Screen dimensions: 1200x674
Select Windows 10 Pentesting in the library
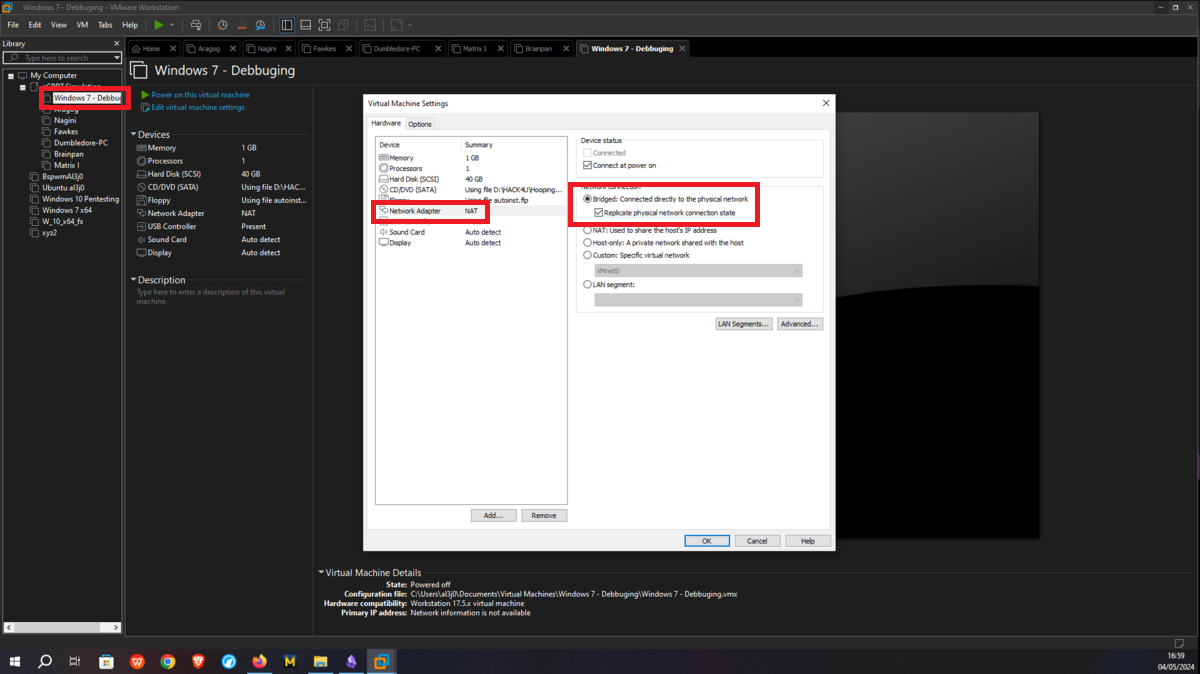[x=80, y=199]
